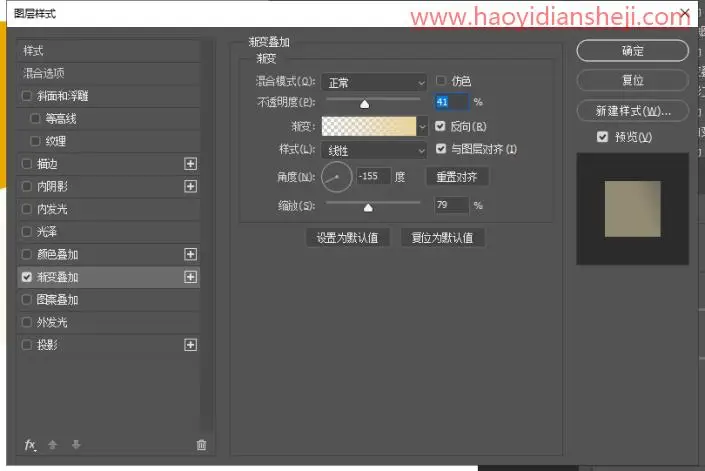Click the angle dial control
Screen dimensions: 705x471
337,177
